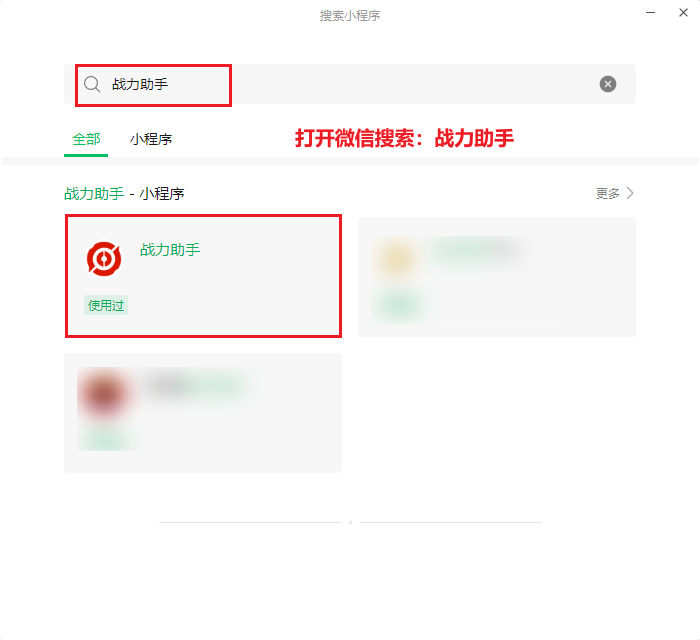
Task: Click the 使用过 tag on 战力助手
Action: 106,305
